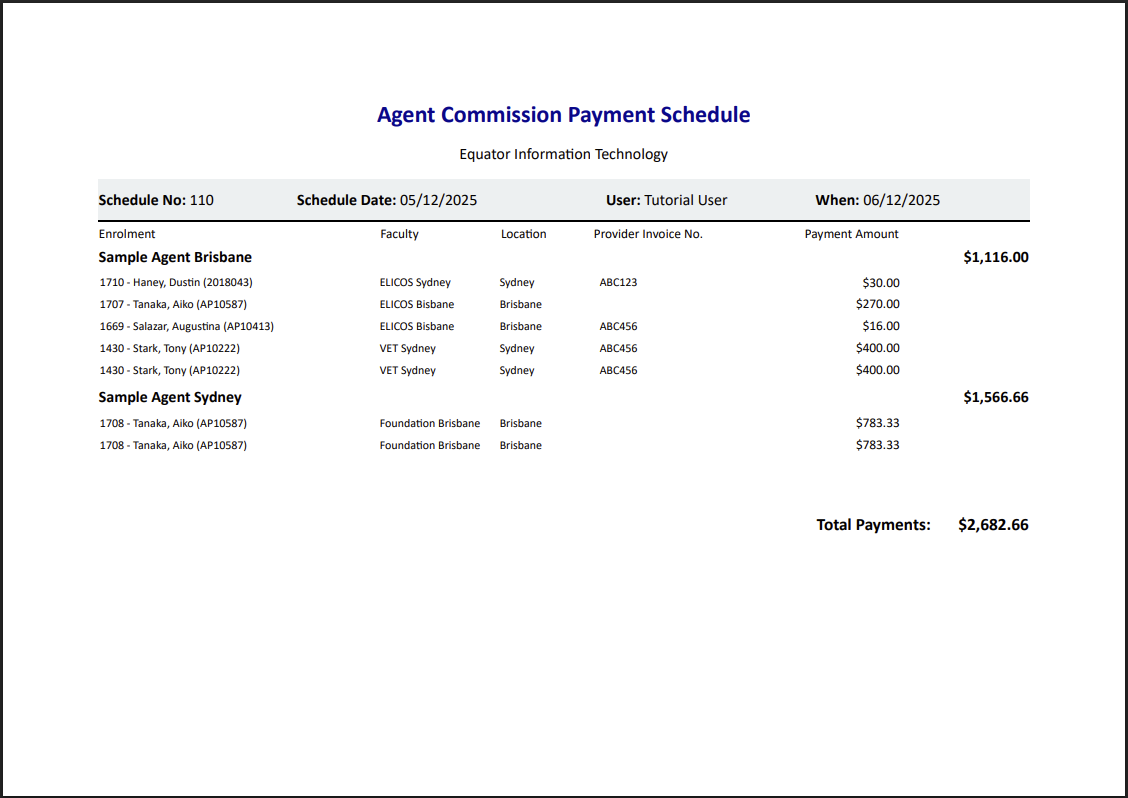1128x798 pixels.
Task: Click the ABC123 provider invoice number
Action: coord(618,282)
